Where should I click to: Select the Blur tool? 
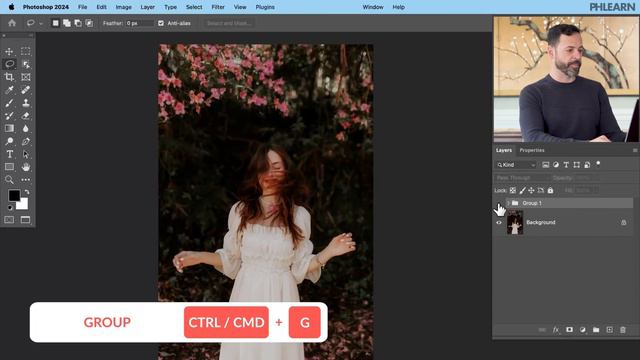(x=25, y=129)
